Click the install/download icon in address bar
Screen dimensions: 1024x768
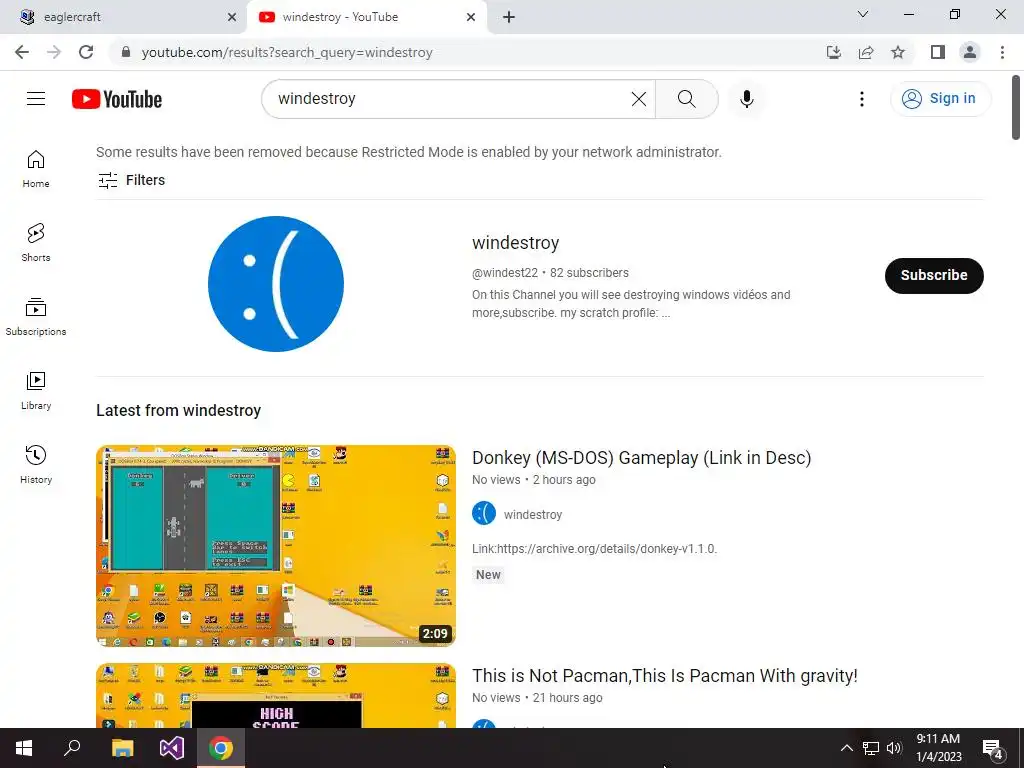tap(833, 52)
